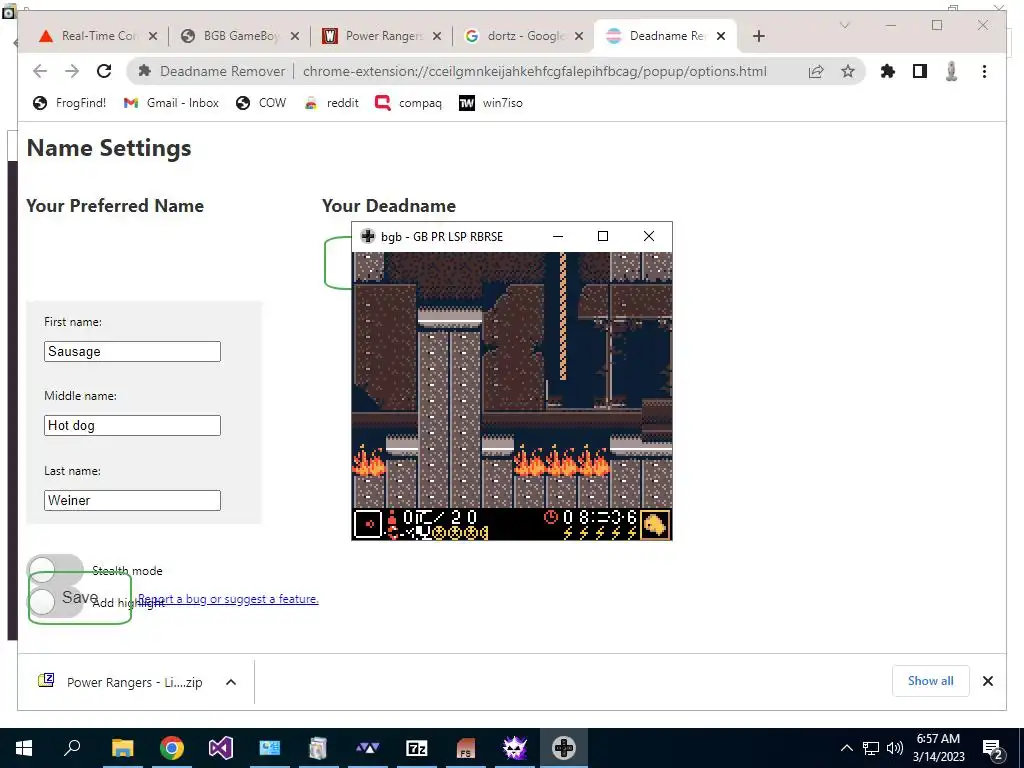Image resolution: width=1024 pixels, height=768 pixels.
Task: Open File Explorer from taskbar
Action: [x=122, y=748]
